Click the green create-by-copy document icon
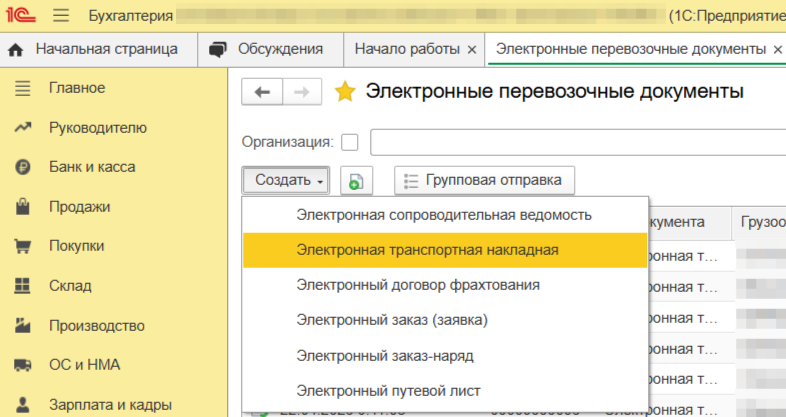Image resolution: width=786 pixels, height=417 pixels. click(356, 181)
